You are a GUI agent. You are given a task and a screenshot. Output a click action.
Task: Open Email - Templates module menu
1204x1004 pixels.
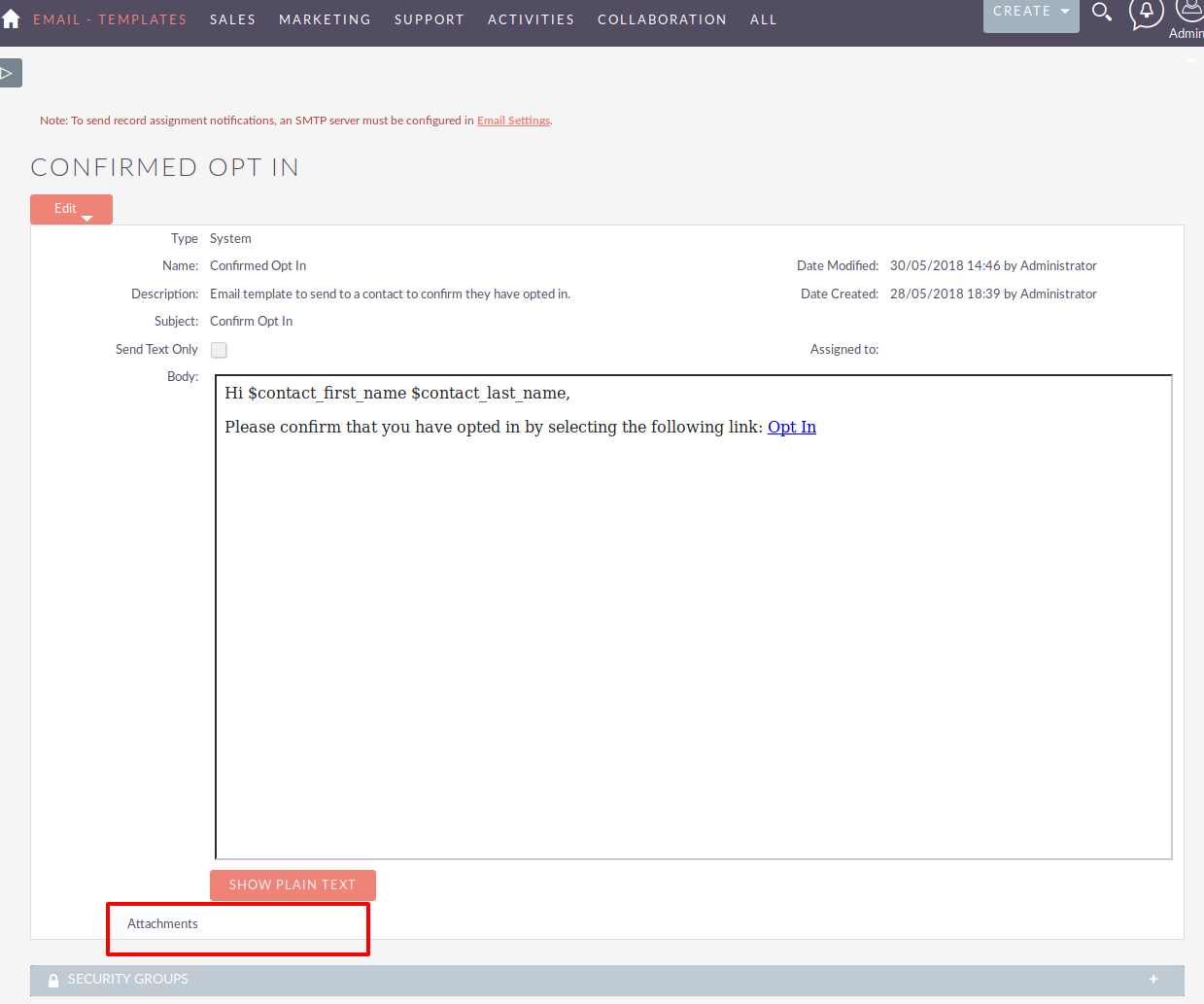(x=110, y=19)
